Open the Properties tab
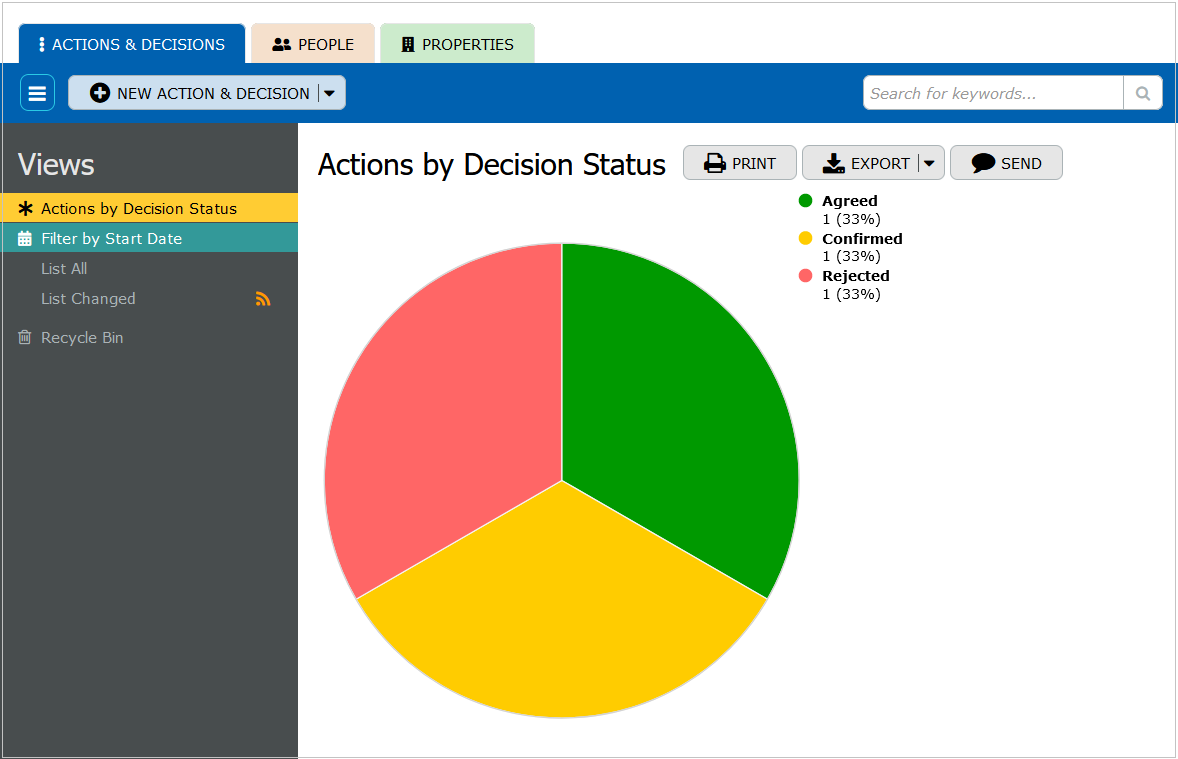This screenshot has width=1178, height=759. pyautogui.click(x=457, y=44)
